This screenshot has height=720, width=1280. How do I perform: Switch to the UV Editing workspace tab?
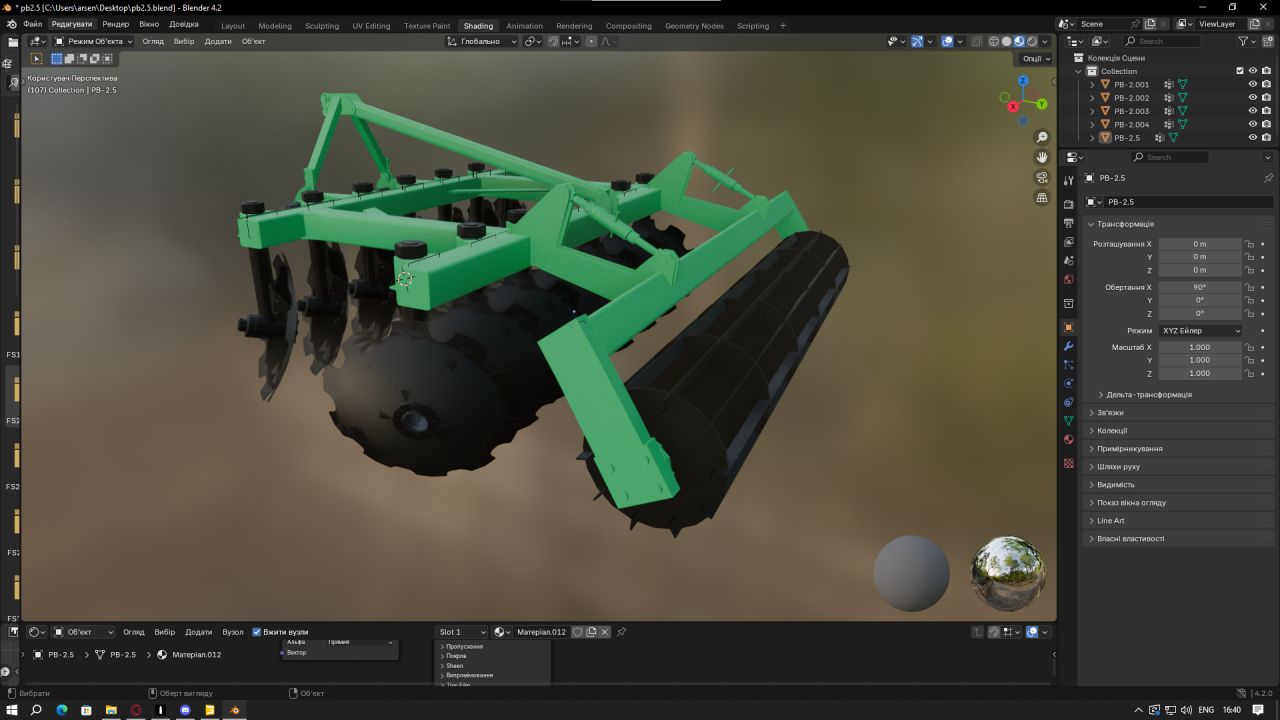[371, 26]
